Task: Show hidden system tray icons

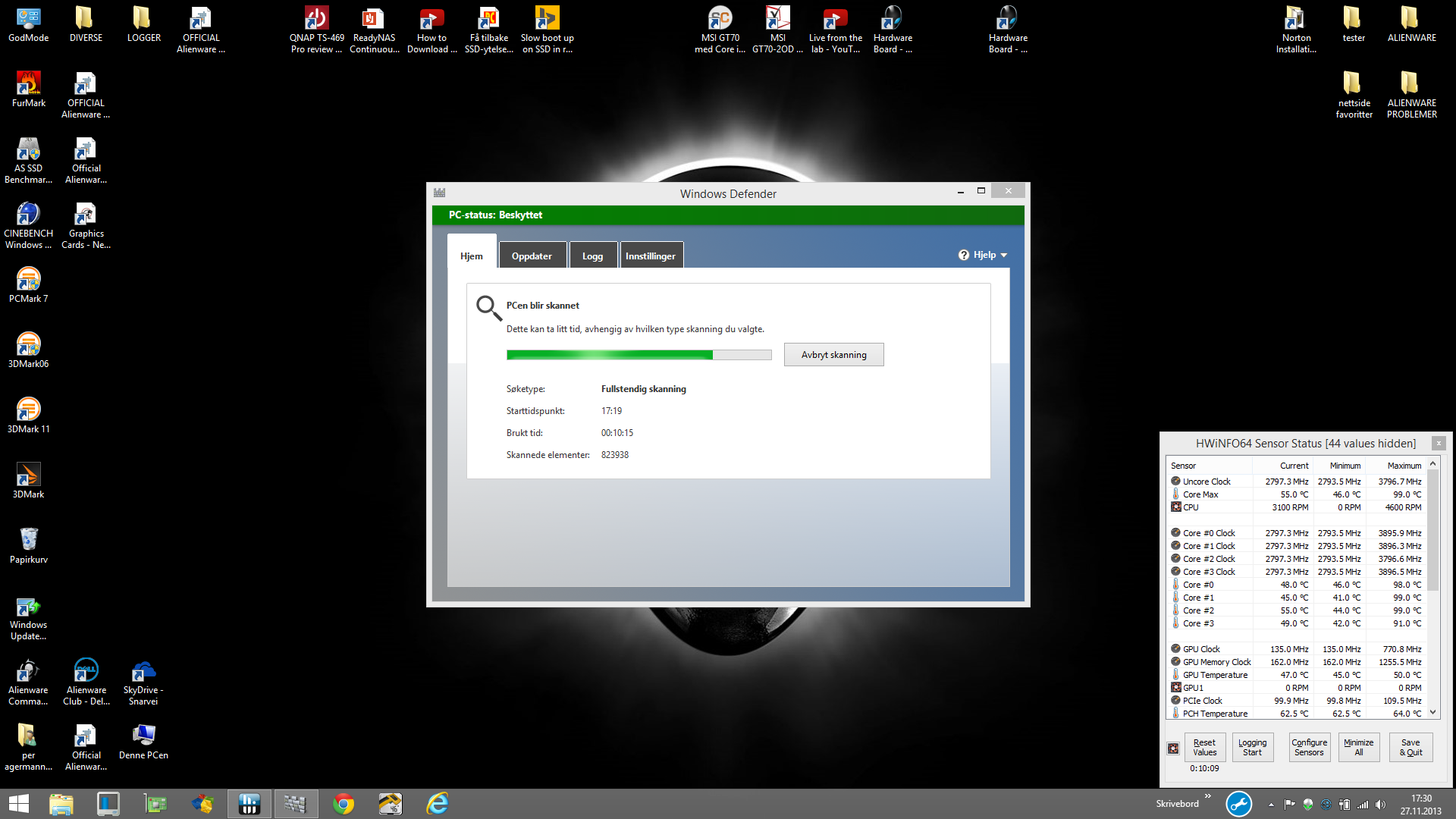Action: (1272, 805)
